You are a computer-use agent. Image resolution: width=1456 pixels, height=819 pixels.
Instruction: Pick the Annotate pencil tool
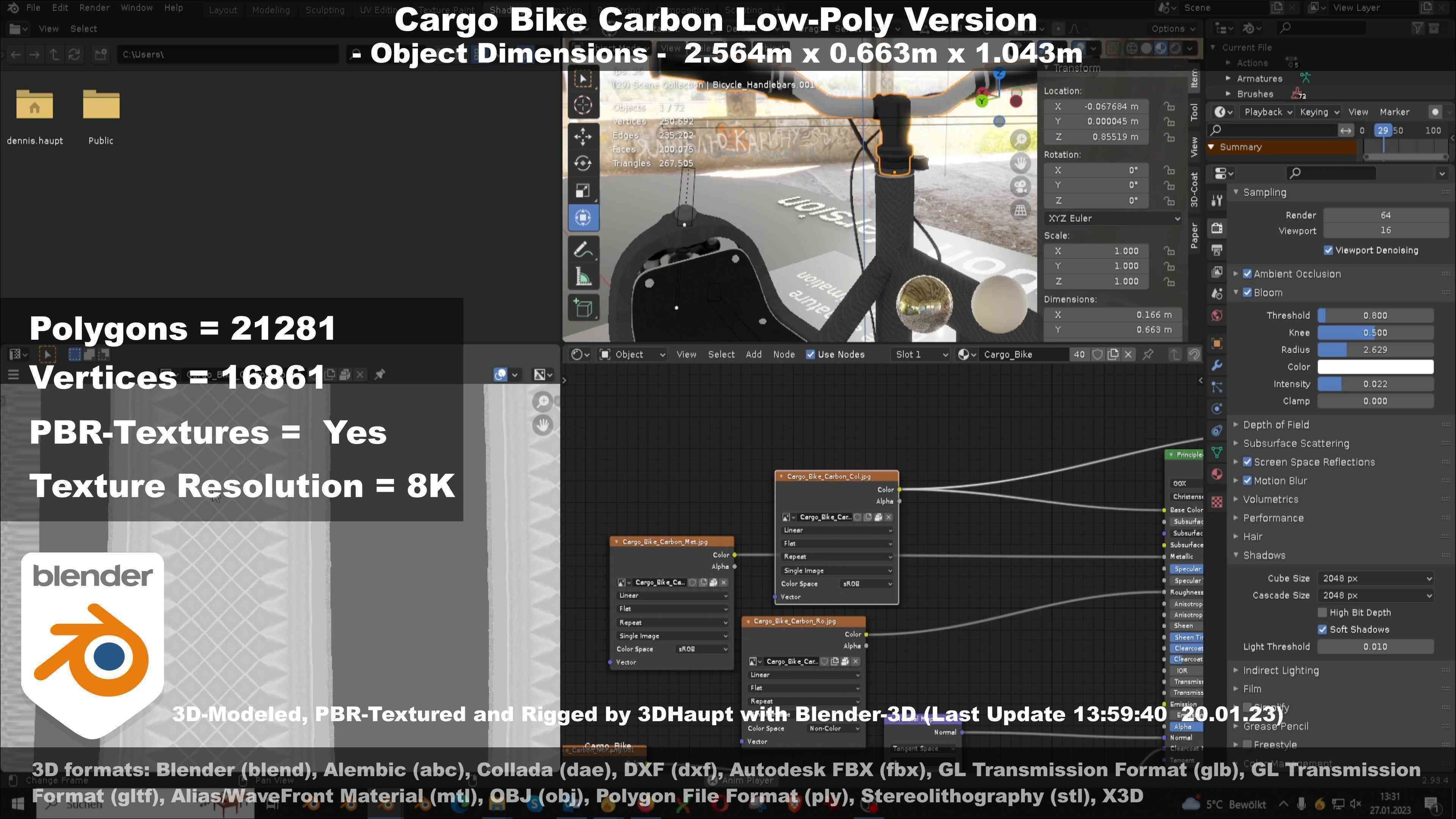pos(583,249)
